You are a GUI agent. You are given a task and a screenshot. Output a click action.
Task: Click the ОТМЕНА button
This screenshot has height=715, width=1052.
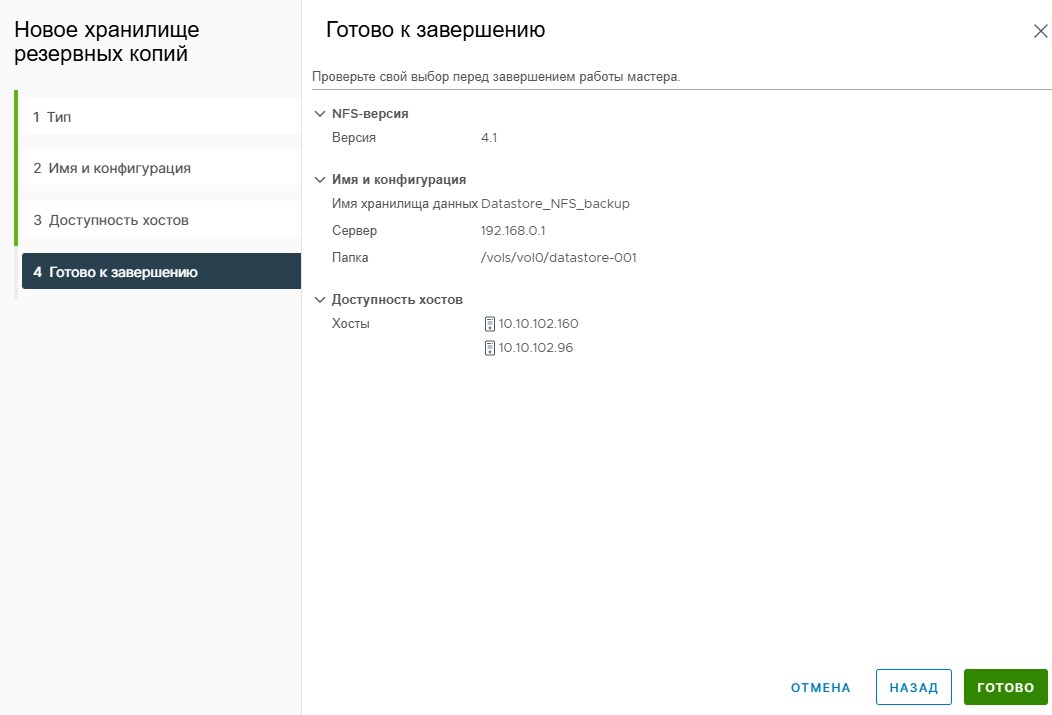[821, 688]
